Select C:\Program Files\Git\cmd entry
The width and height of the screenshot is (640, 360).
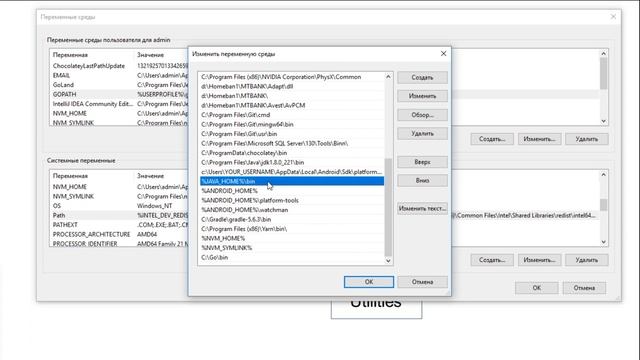click(x=292, y=115)
